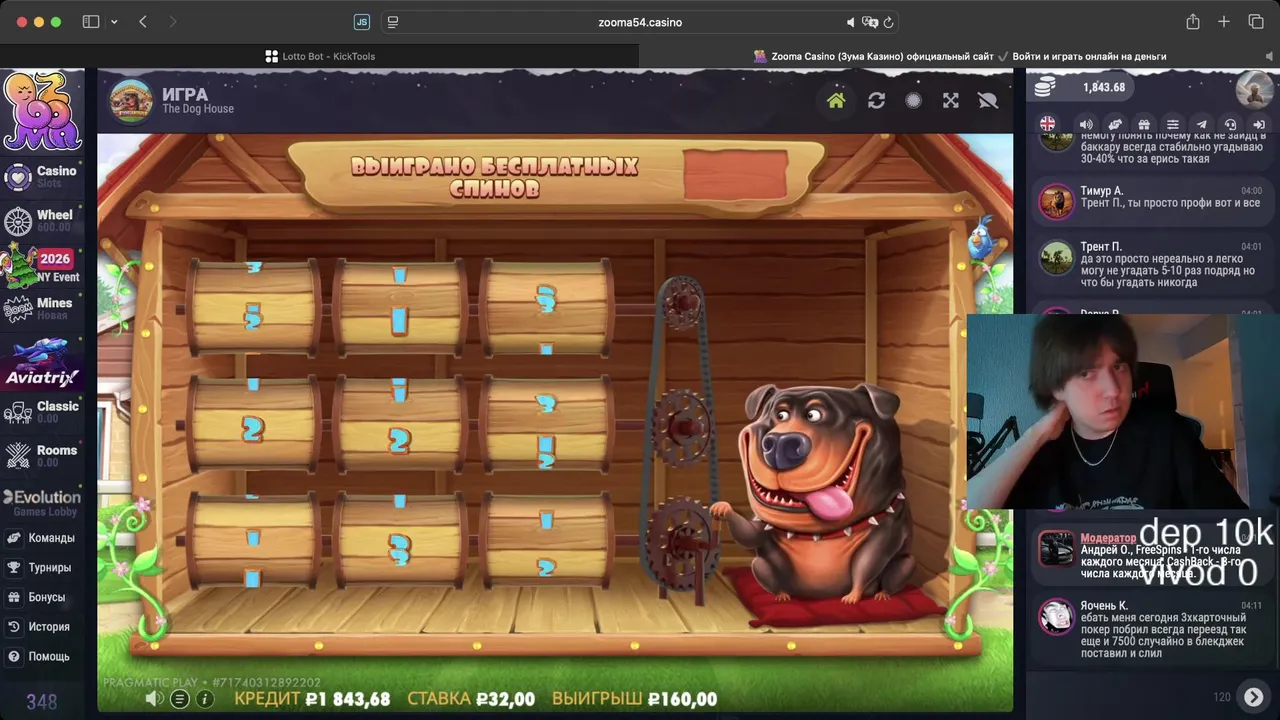Click ВЫИГРЫШ ₽160,00 readout

635,699
